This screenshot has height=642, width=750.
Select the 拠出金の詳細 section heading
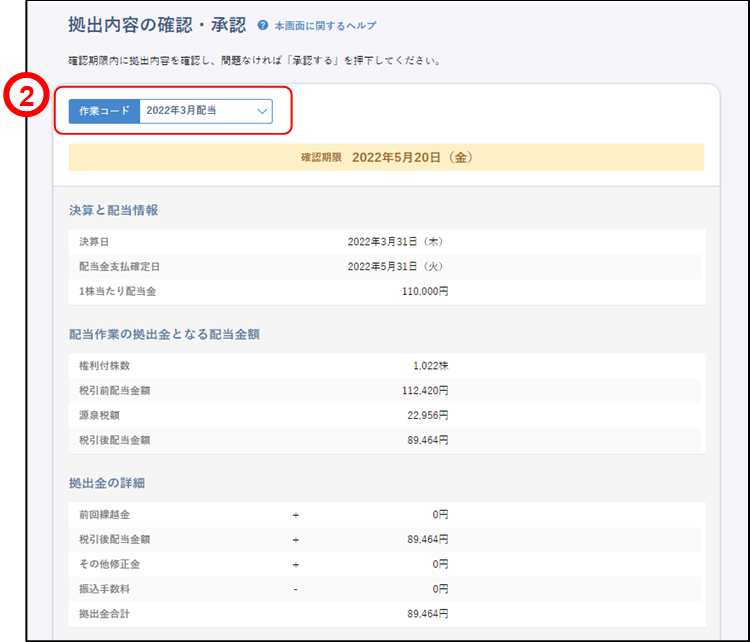point(107,484)
